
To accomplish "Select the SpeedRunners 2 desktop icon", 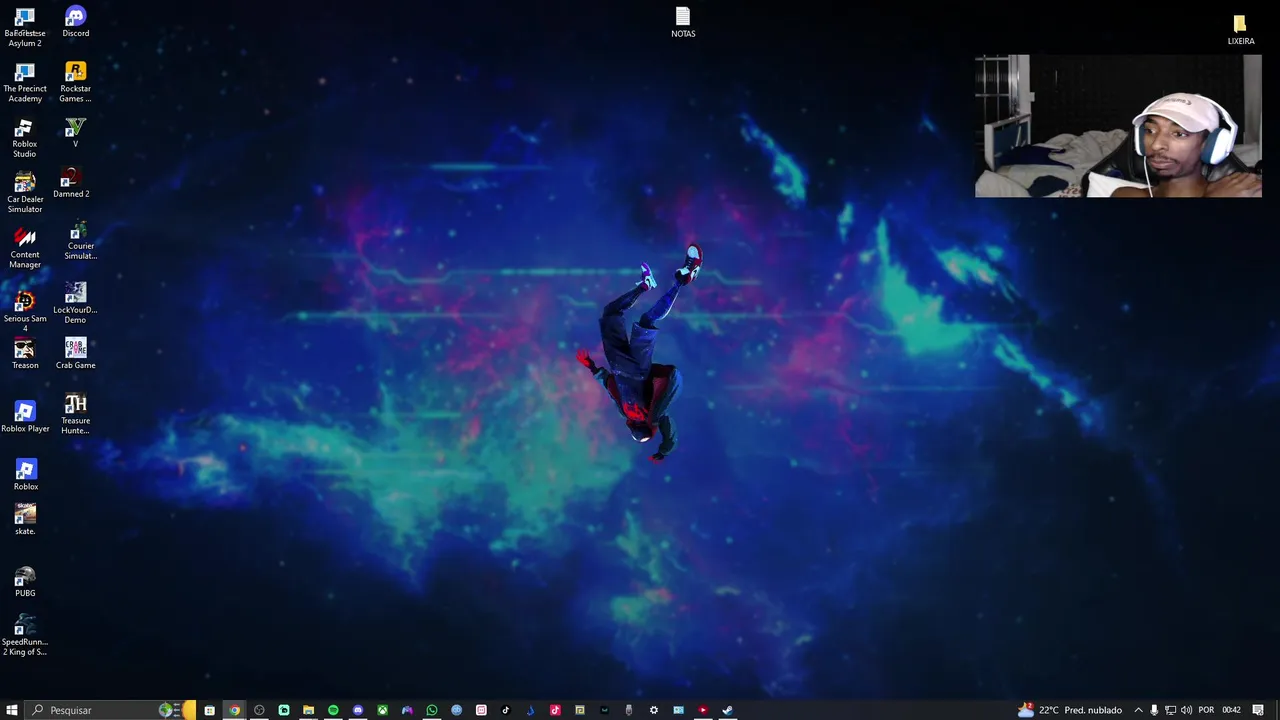I will point(25,635).
